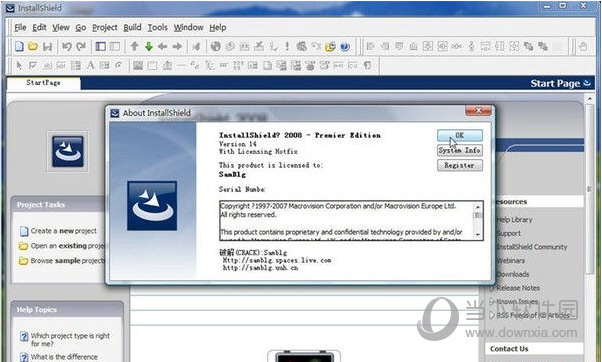Click the Browse sample projects link

click(68, 261)
